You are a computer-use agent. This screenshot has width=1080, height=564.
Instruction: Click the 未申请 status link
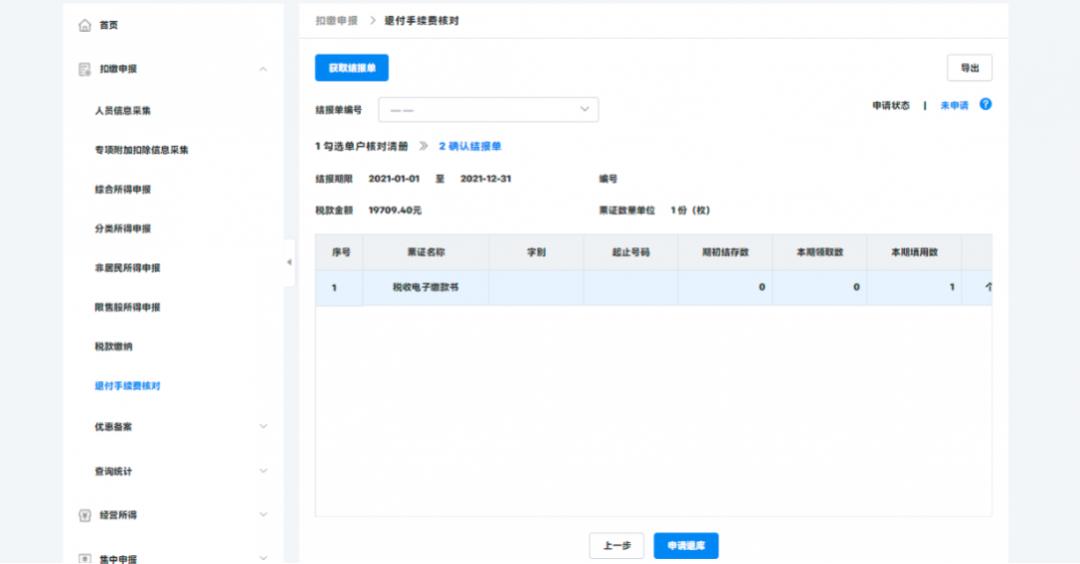tap(954, 106)
